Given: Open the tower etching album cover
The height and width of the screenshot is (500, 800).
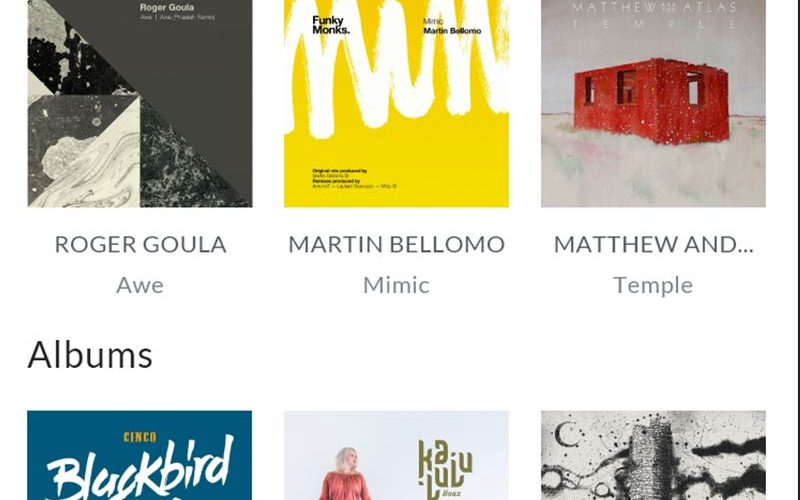Looking at the screenshot, I should tap(654, 455).
